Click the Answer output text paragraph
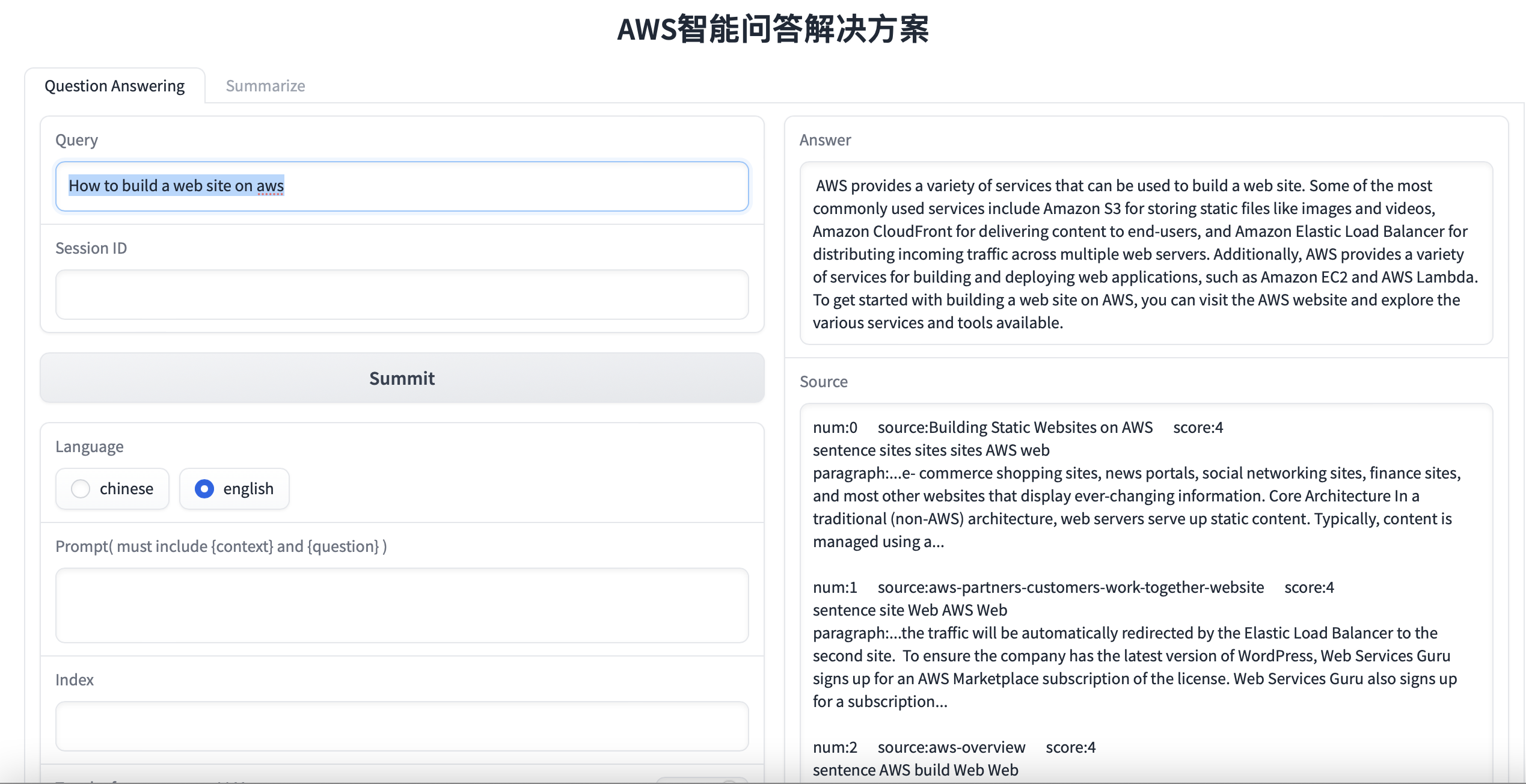This screenshot has width=1526, height=784. [x=1145, y=254]
